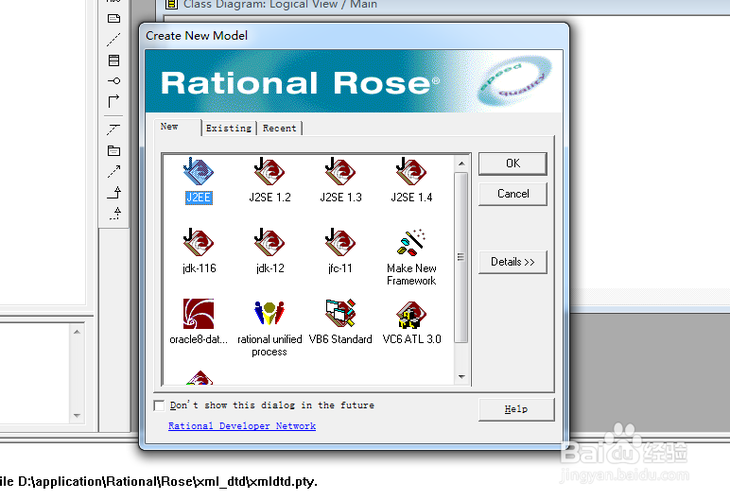The height and width of the screenshot is (500, 730).
Task: Pick the Class tool in diagram toolbox
Action: (114, 60)
